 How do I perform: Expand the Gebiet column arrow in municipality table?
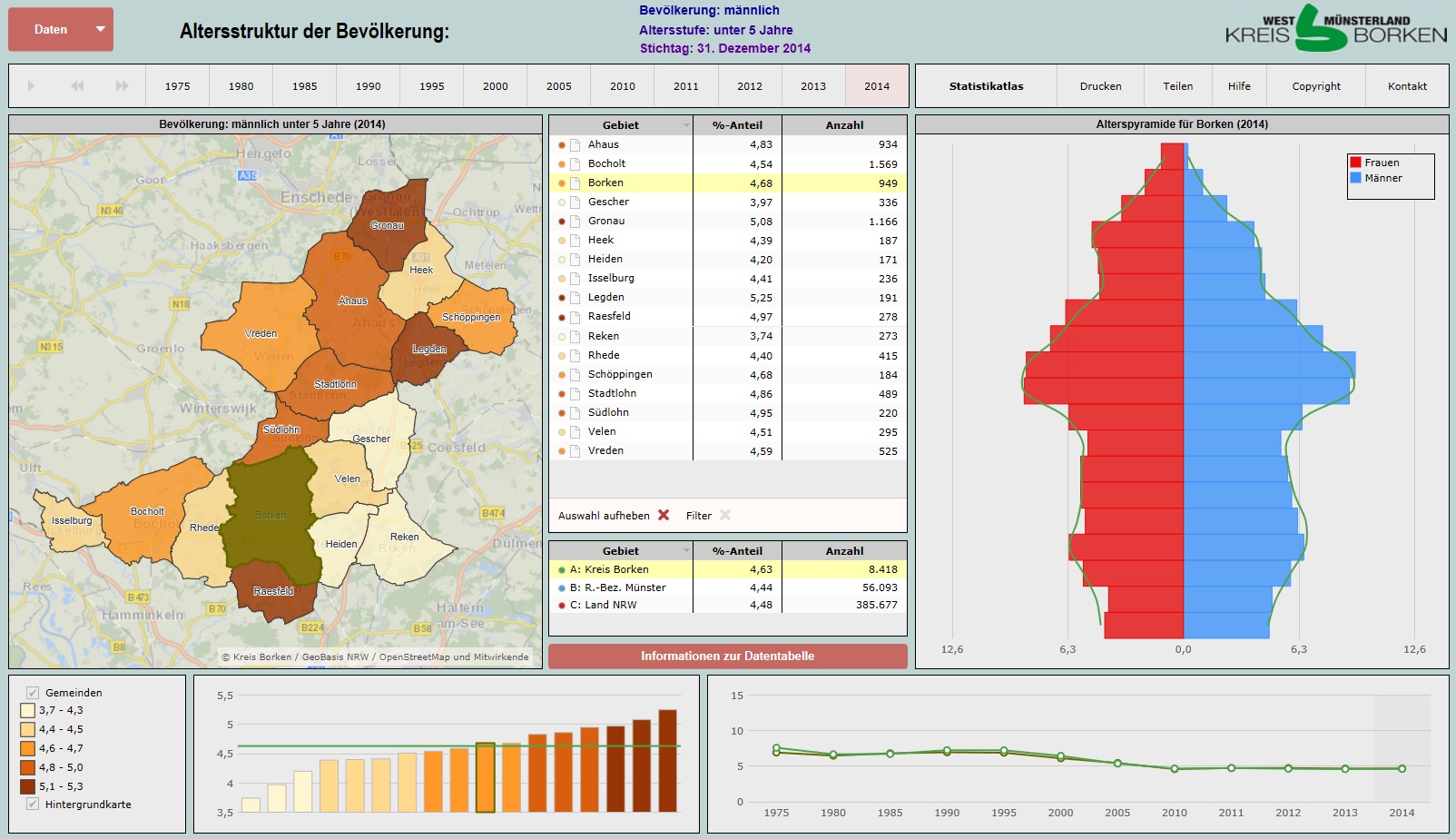tap(686, 125)
